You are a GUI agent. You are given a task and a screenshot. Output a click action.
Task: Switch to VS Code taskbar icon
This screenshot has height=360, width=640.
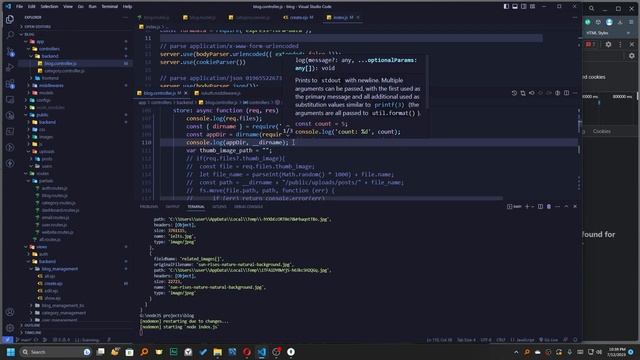click(262, 352)
